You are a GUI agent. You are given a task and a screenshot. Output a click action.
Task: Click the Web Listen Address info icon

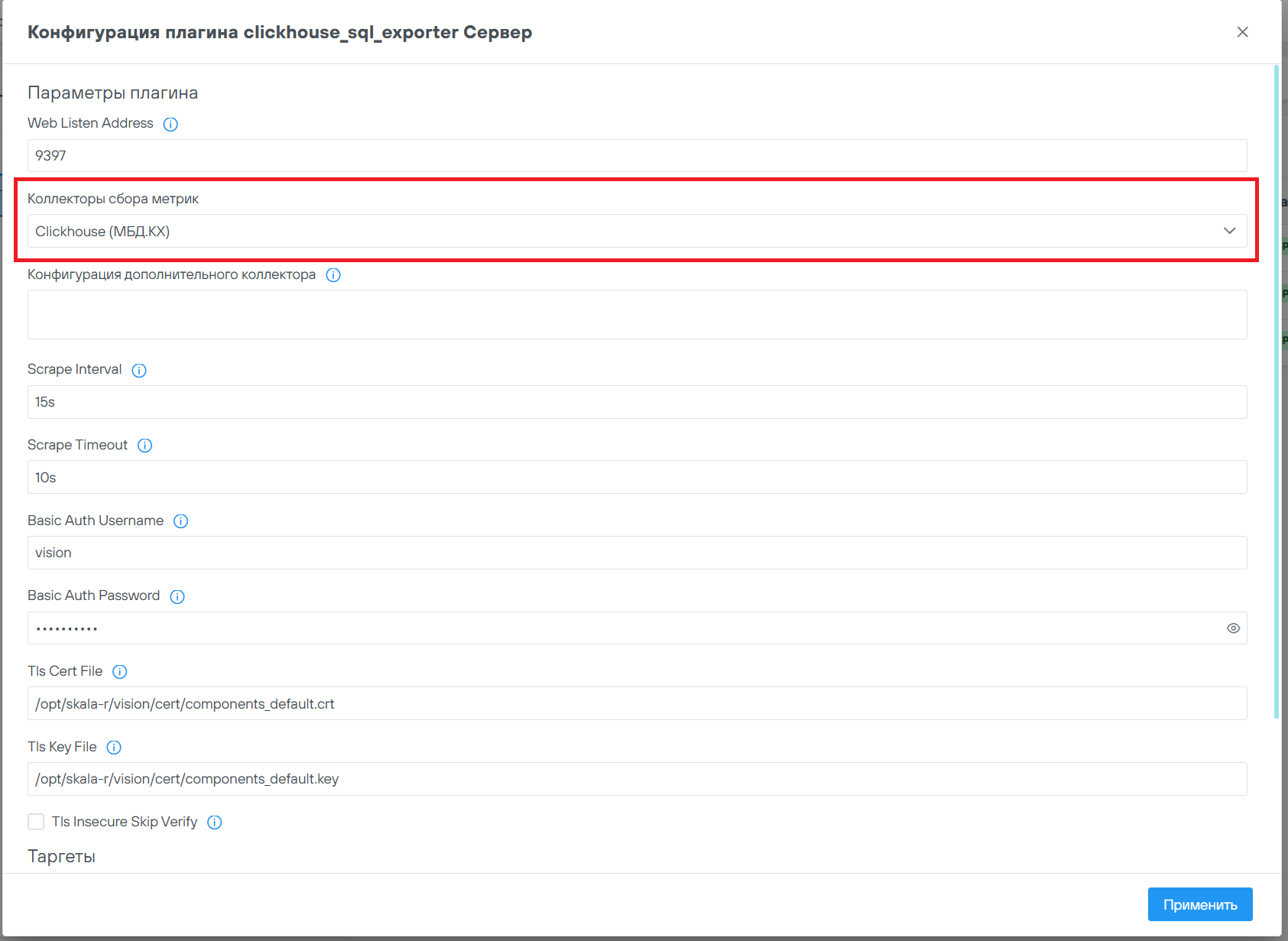170,124
